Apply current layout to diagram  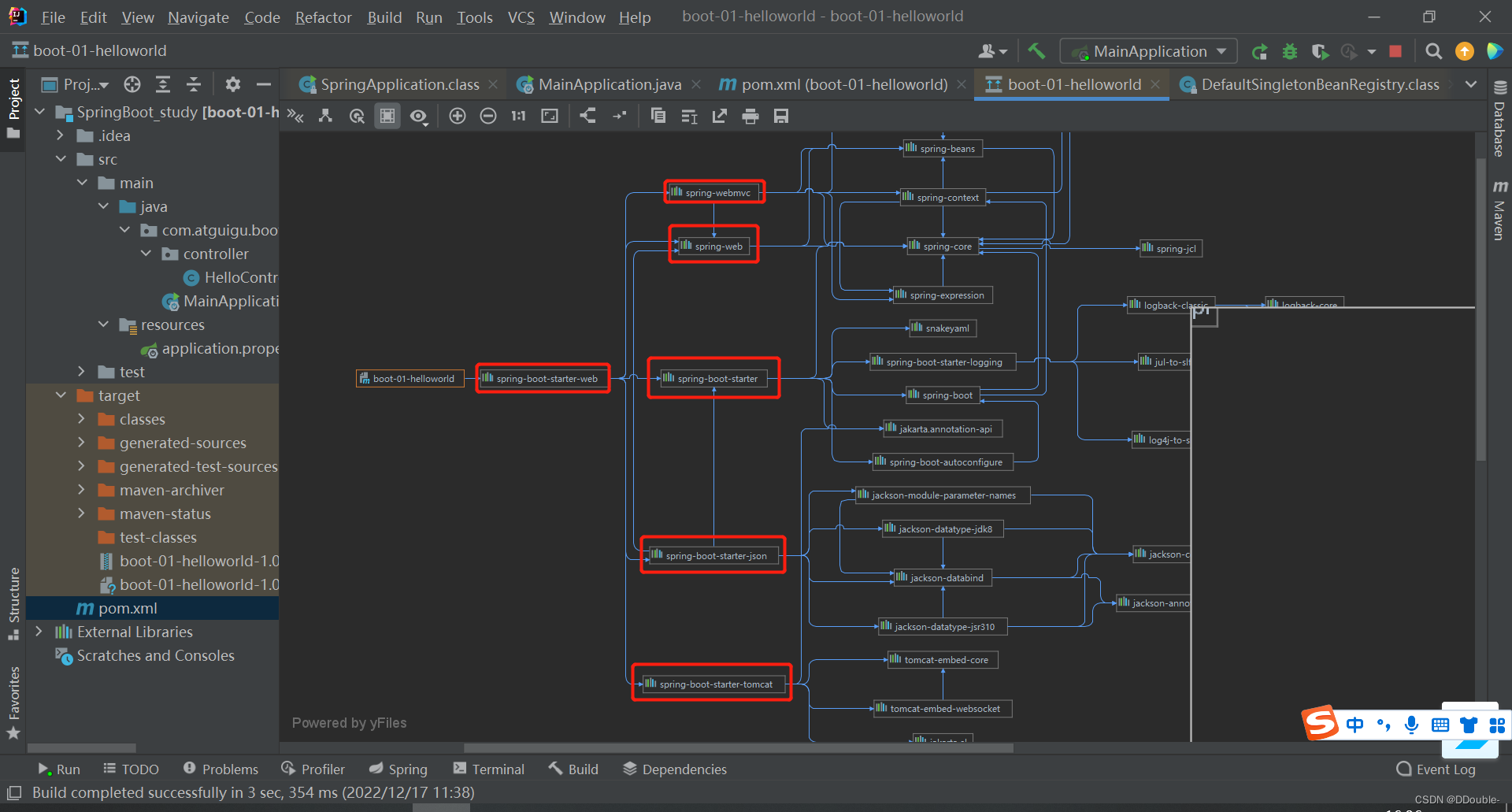(x=587, y=116)
